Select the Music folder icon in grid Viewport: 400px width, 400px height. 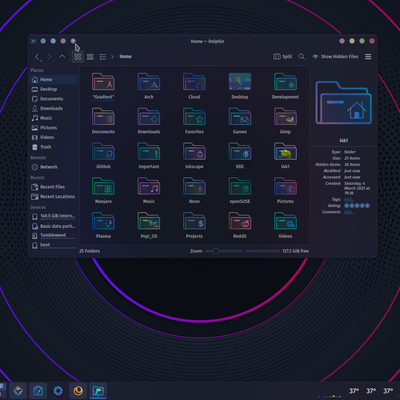point(149,186)
